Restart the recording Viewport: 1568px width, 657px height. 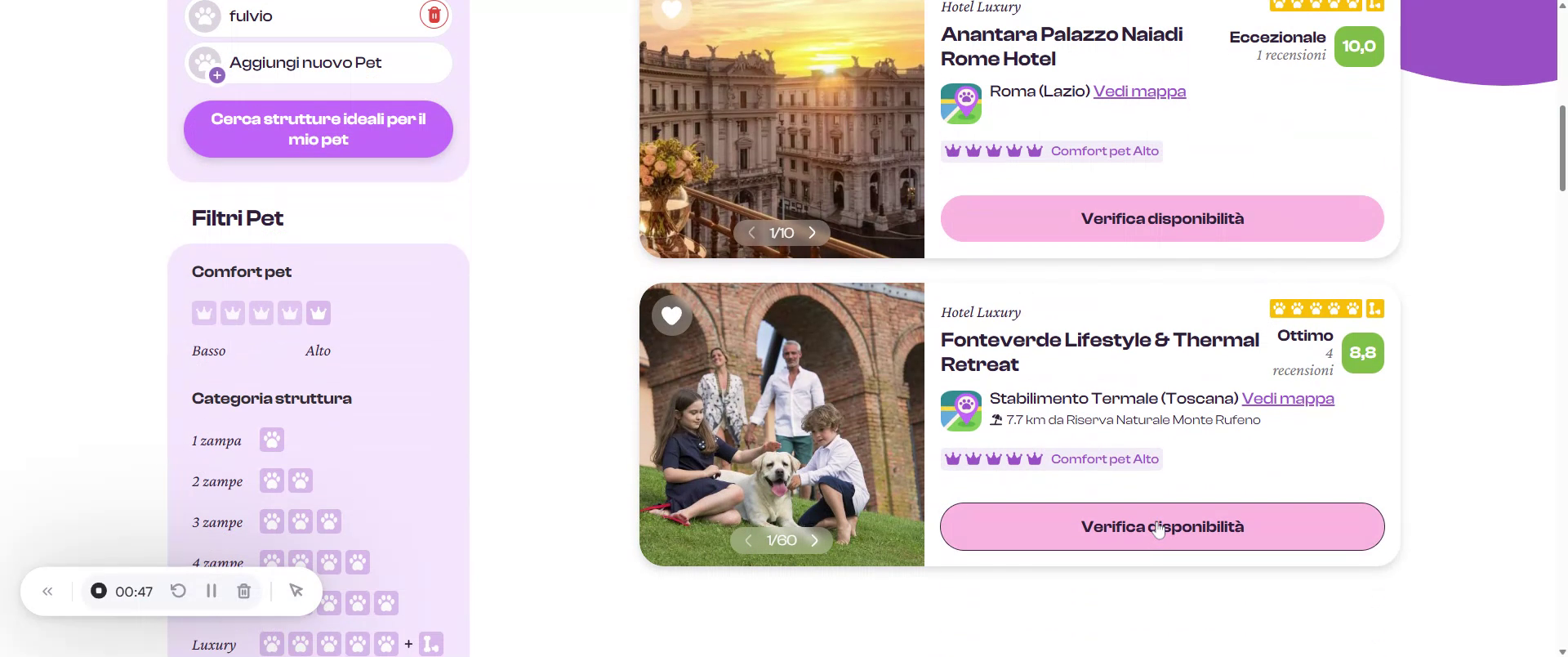pos(178,591)
